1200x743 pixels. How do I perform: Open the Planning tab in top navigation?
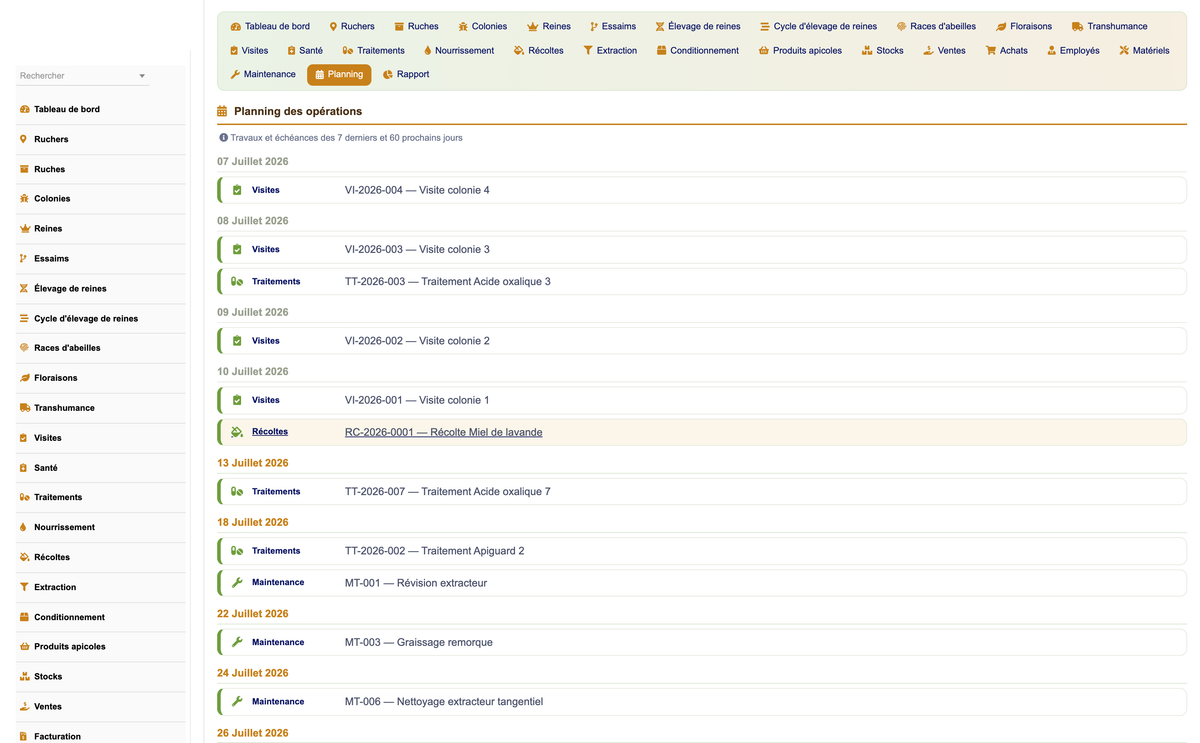(x=339, y=74)
